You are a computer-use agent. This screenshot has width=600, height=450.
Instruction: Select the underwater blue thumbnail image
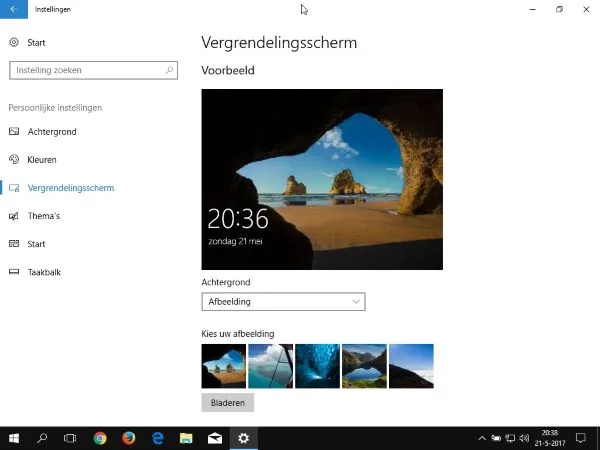317,366
